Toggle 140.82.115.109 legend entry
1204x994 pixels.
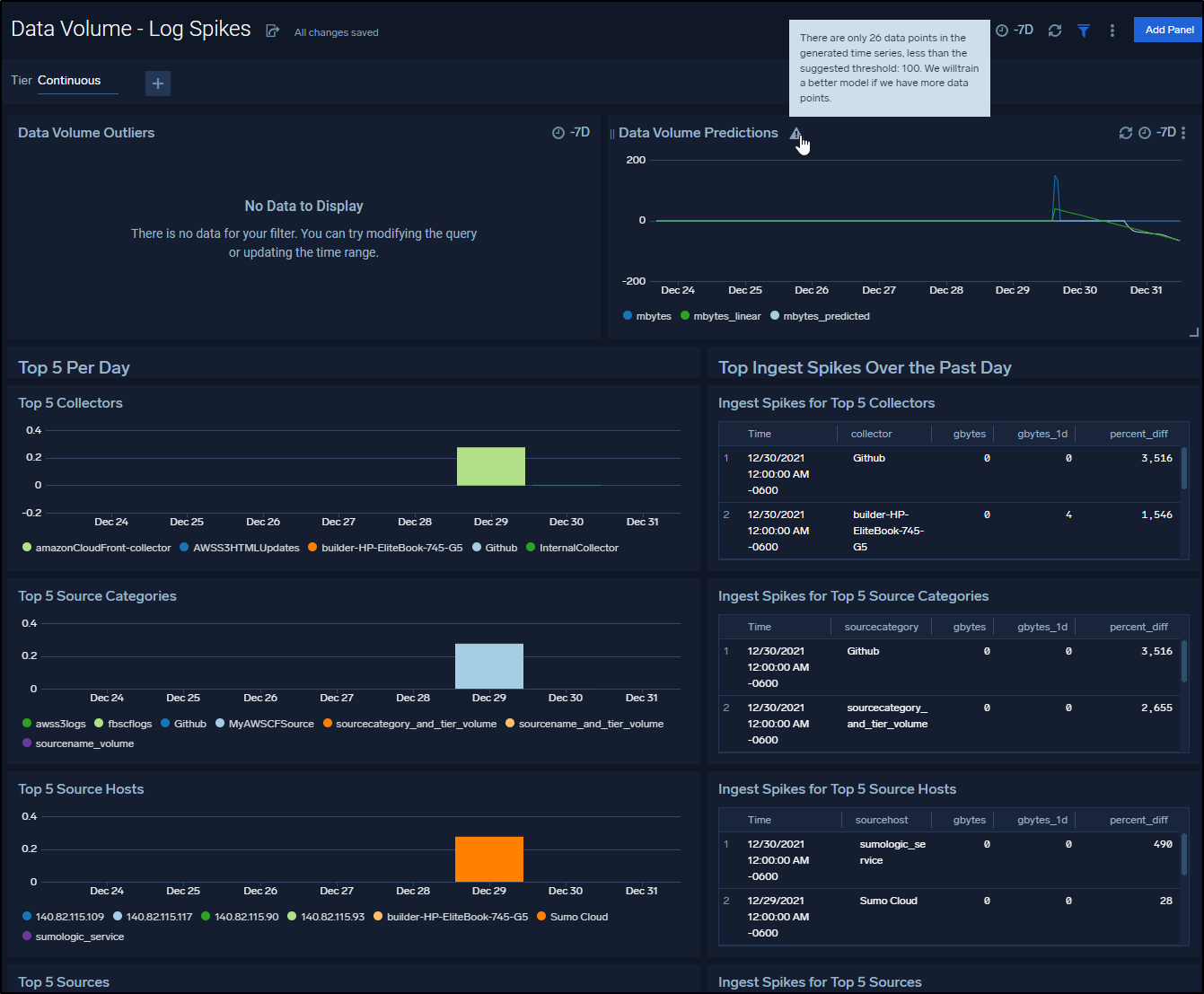(63, 917)
